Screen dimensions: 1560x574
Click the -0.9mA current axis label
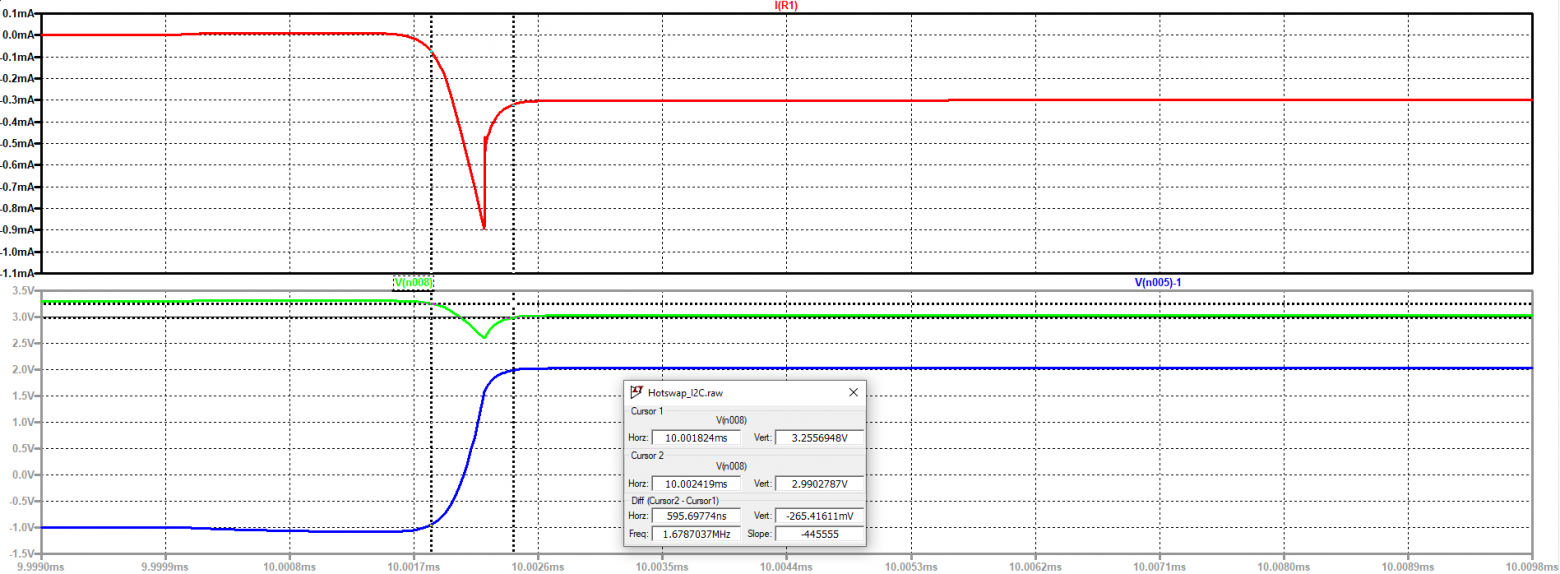(19, 229)
